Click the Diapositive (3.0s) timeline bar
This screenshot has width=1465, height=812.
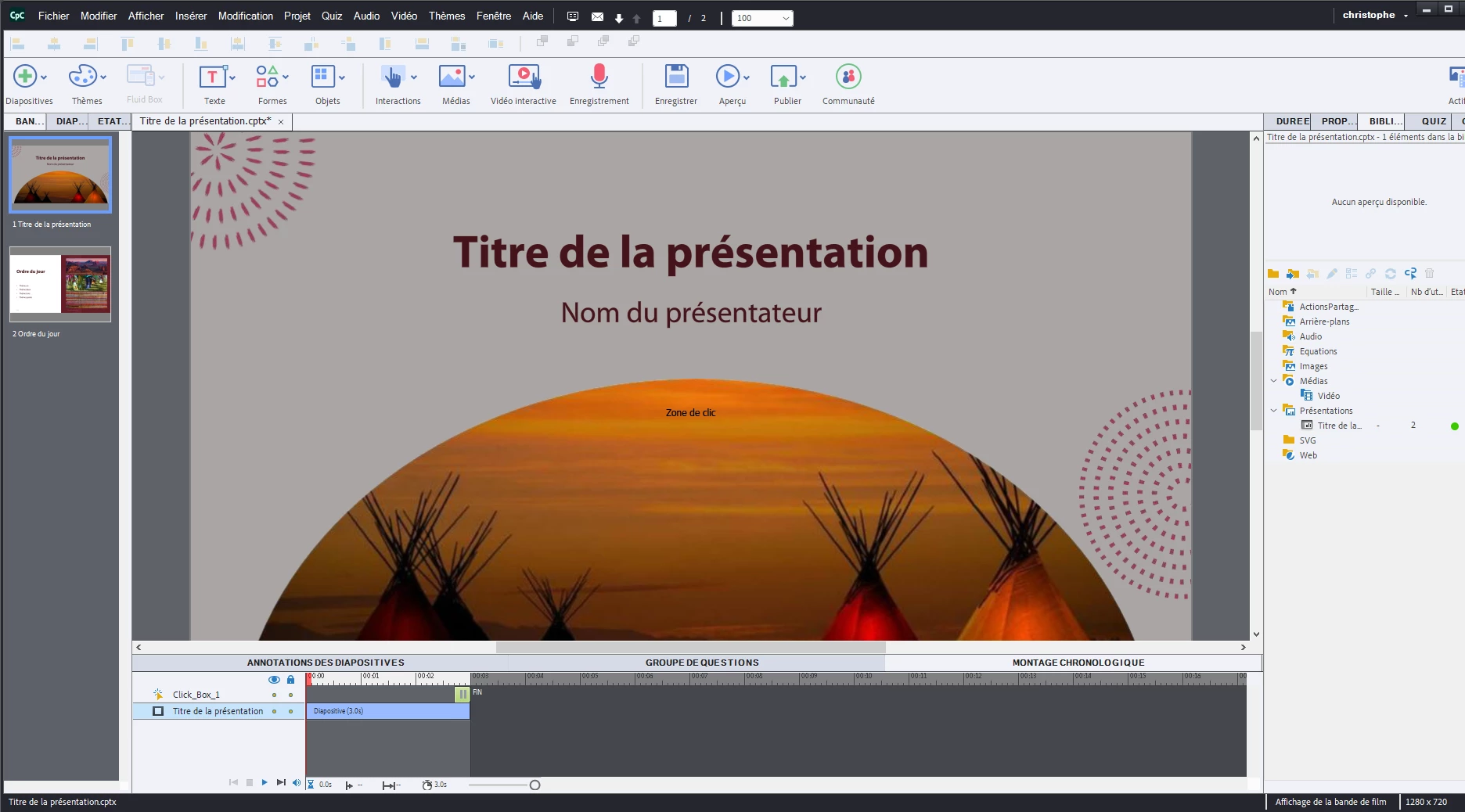(387, 711)
